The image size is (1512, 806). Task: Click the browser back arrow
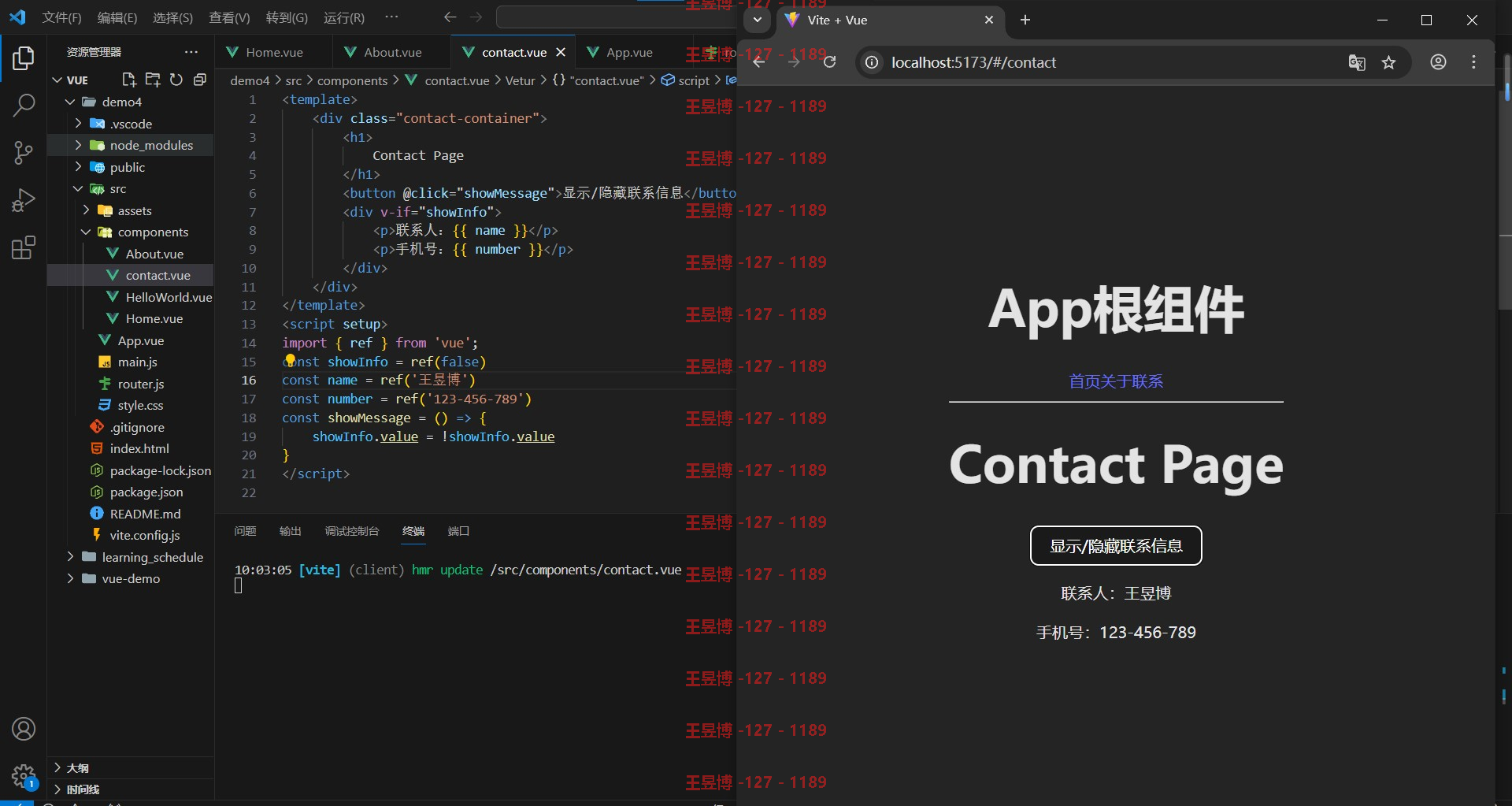tap(758, 62)
